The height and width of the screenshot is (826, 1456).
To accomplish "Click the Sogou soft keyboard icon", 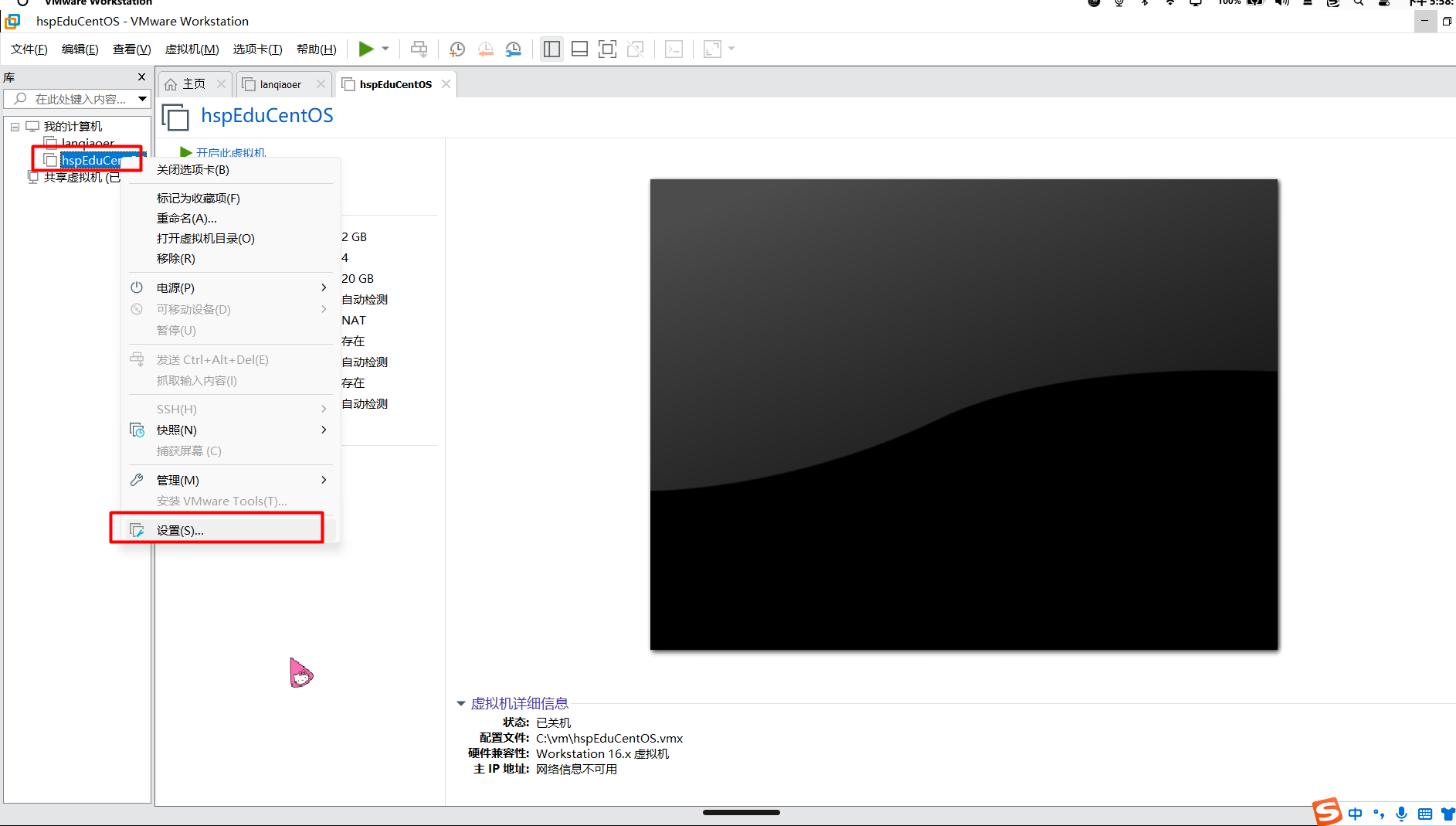I will point(1425,814).
